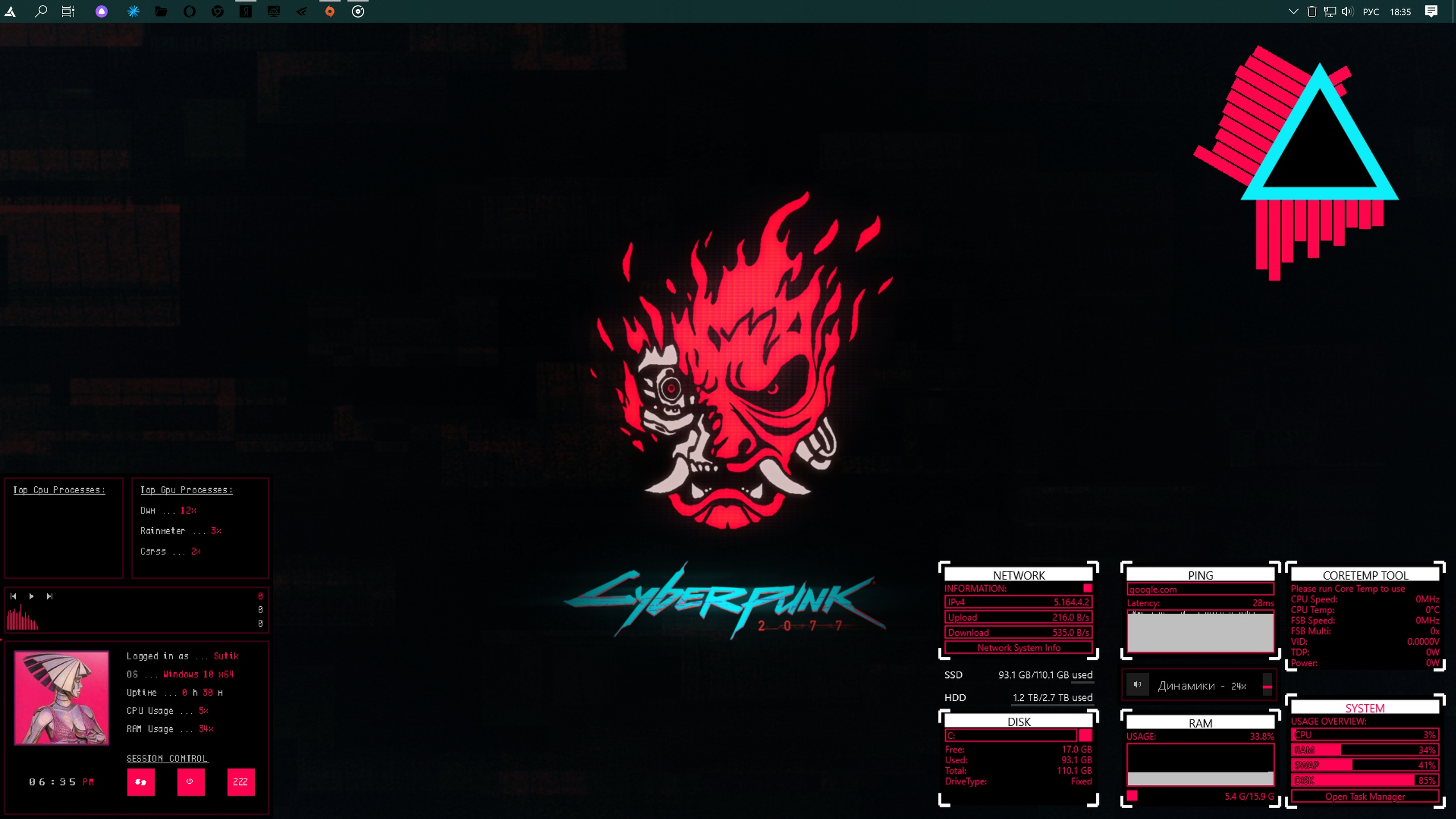The image size is (1456, 819).
Task: Click the SESSION CONTROL heading
Action: pos(167,758)
